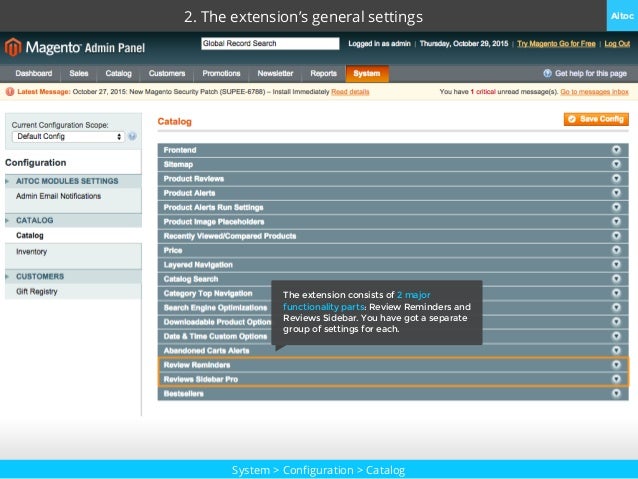Image resolution: width=638 pixels, height=479 pixels.
Task: Open the Dashboard menu
Action: (x=34, y=73)
